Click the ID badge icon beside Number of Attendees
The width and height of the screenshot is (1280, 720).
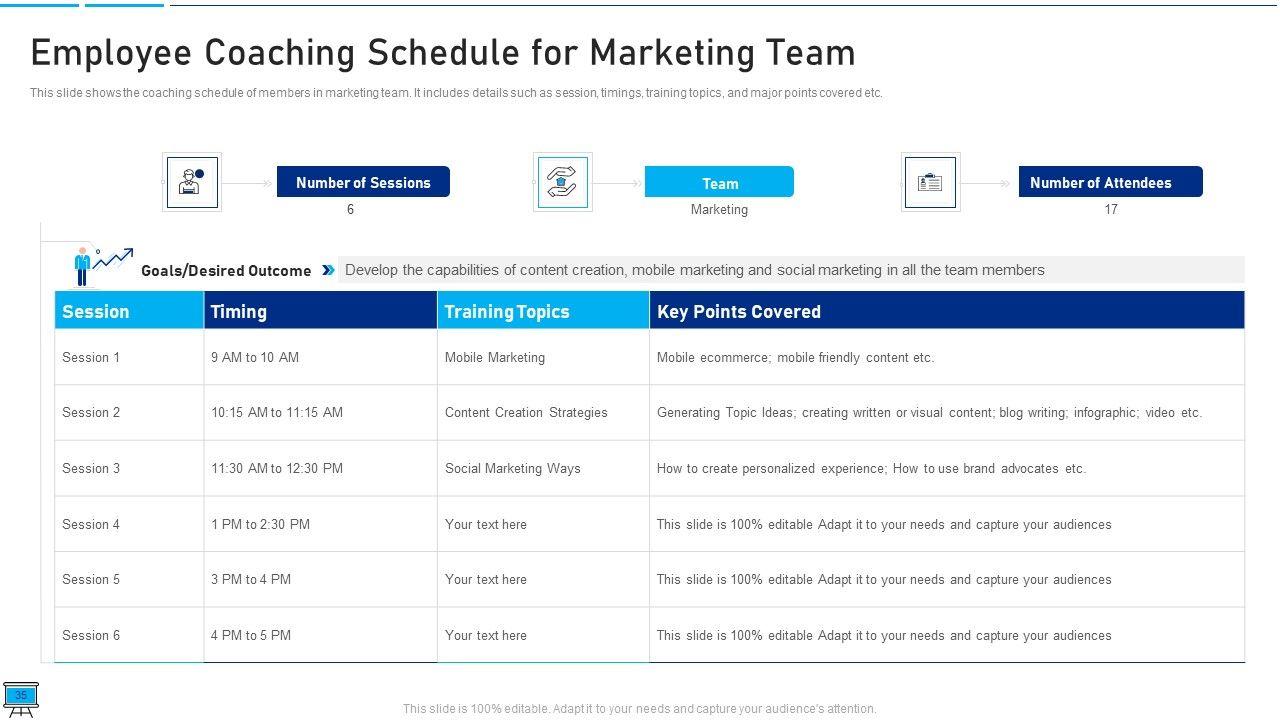(x=930, y=182)
